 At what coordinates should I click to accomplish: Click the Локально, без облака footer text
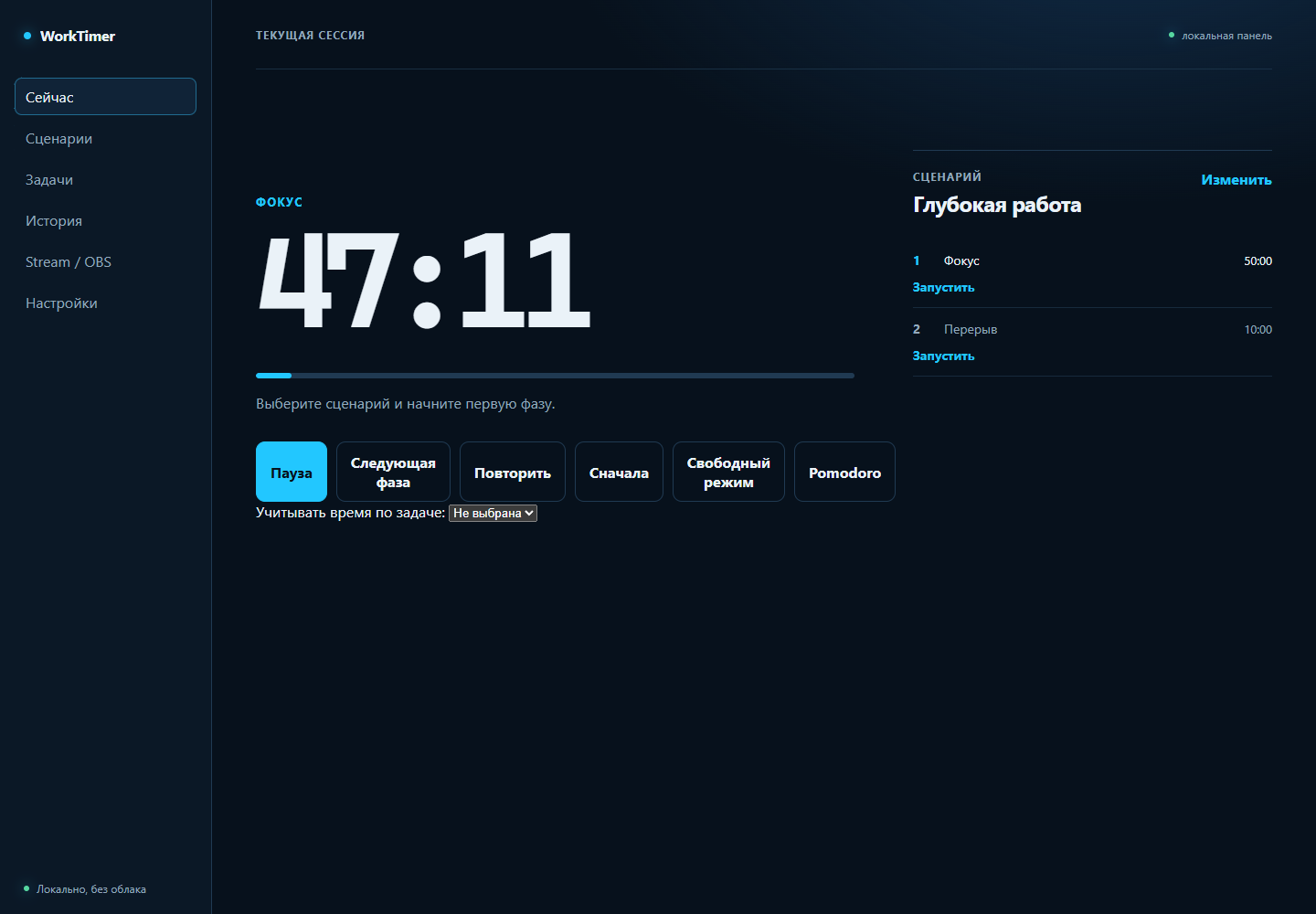pos(91,889)
